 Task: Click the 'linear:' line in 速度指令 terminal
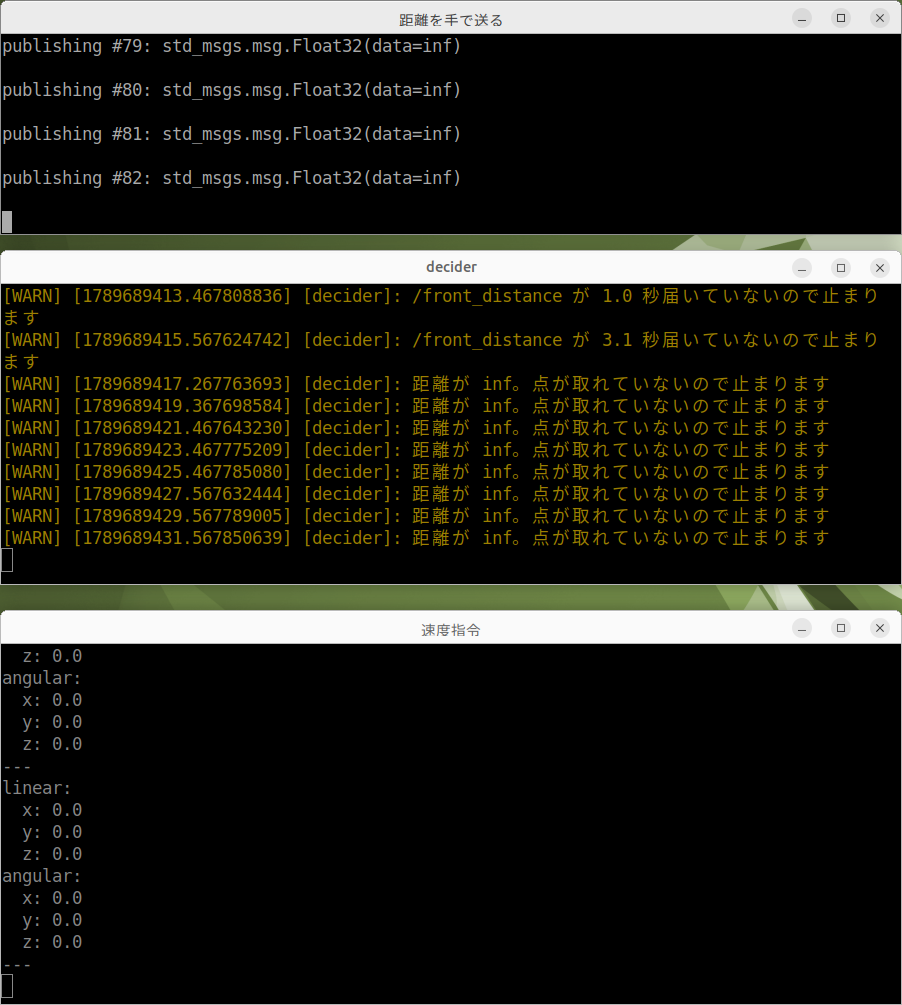coord(37,788)
